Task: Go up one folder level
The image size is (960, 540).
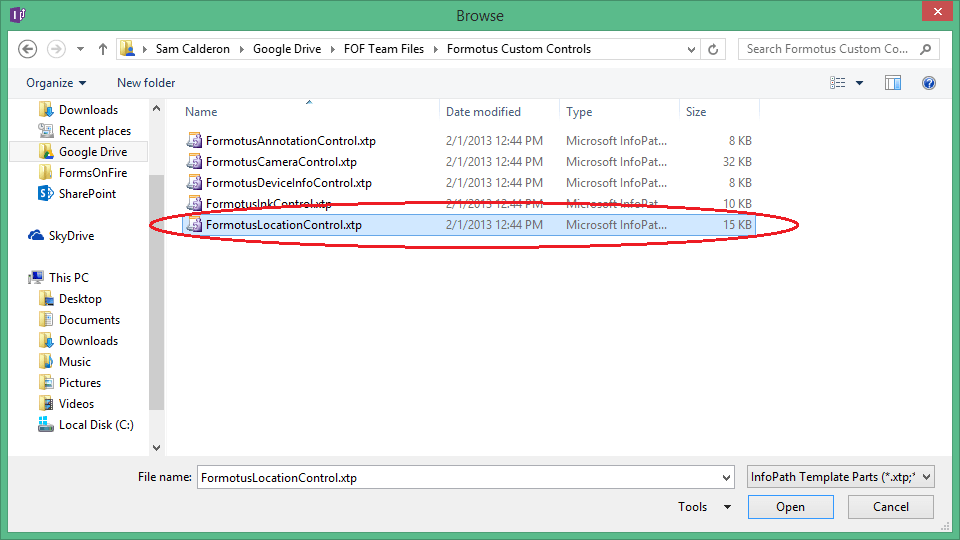Action: (103, 49)
